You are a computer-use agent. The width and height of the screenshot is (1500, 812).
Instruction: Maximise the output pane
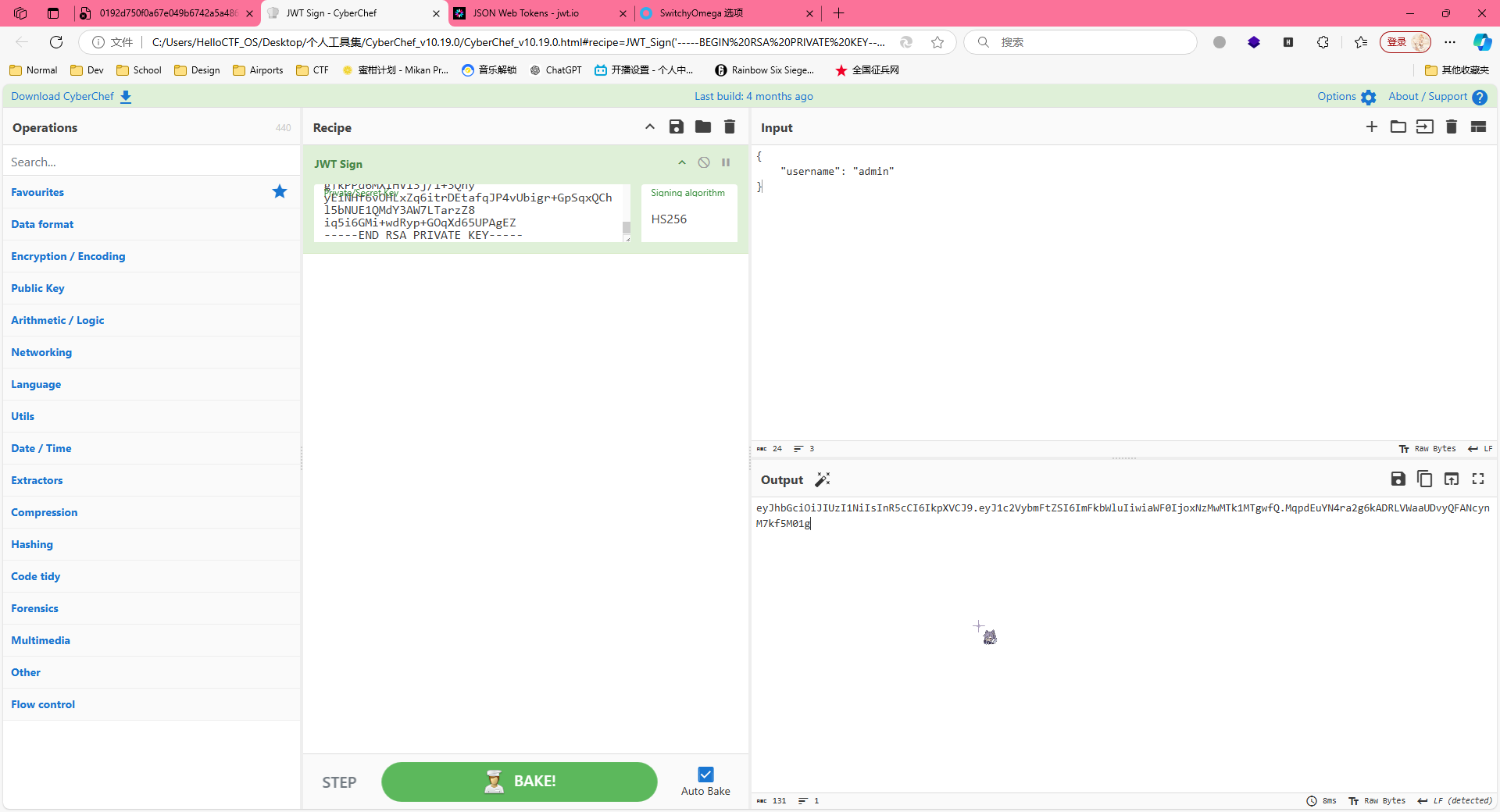point(1478,479)
